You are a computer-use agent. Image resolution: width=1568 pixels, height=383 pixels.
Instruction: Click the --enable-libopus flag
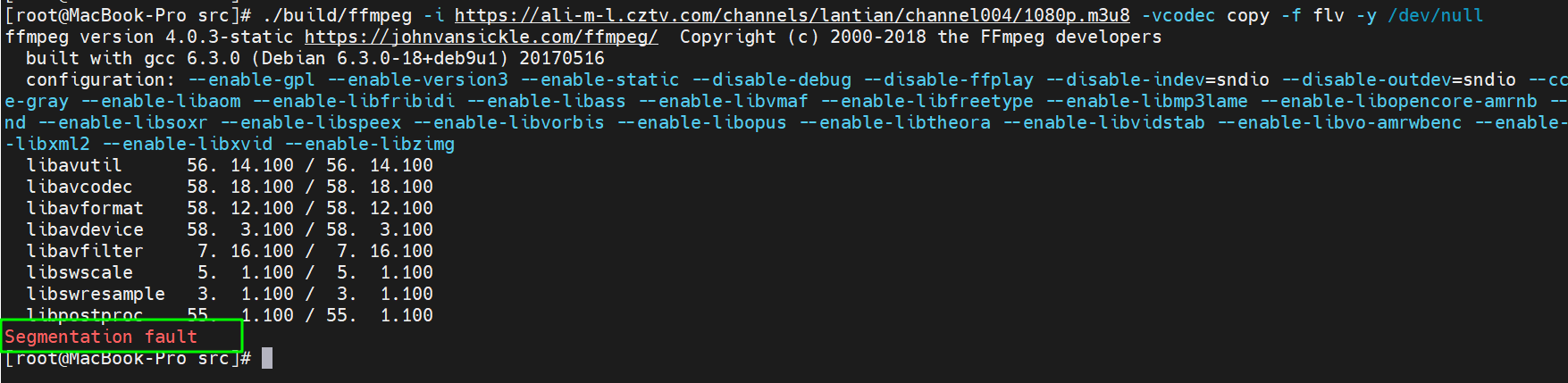(x=701, y=122)
